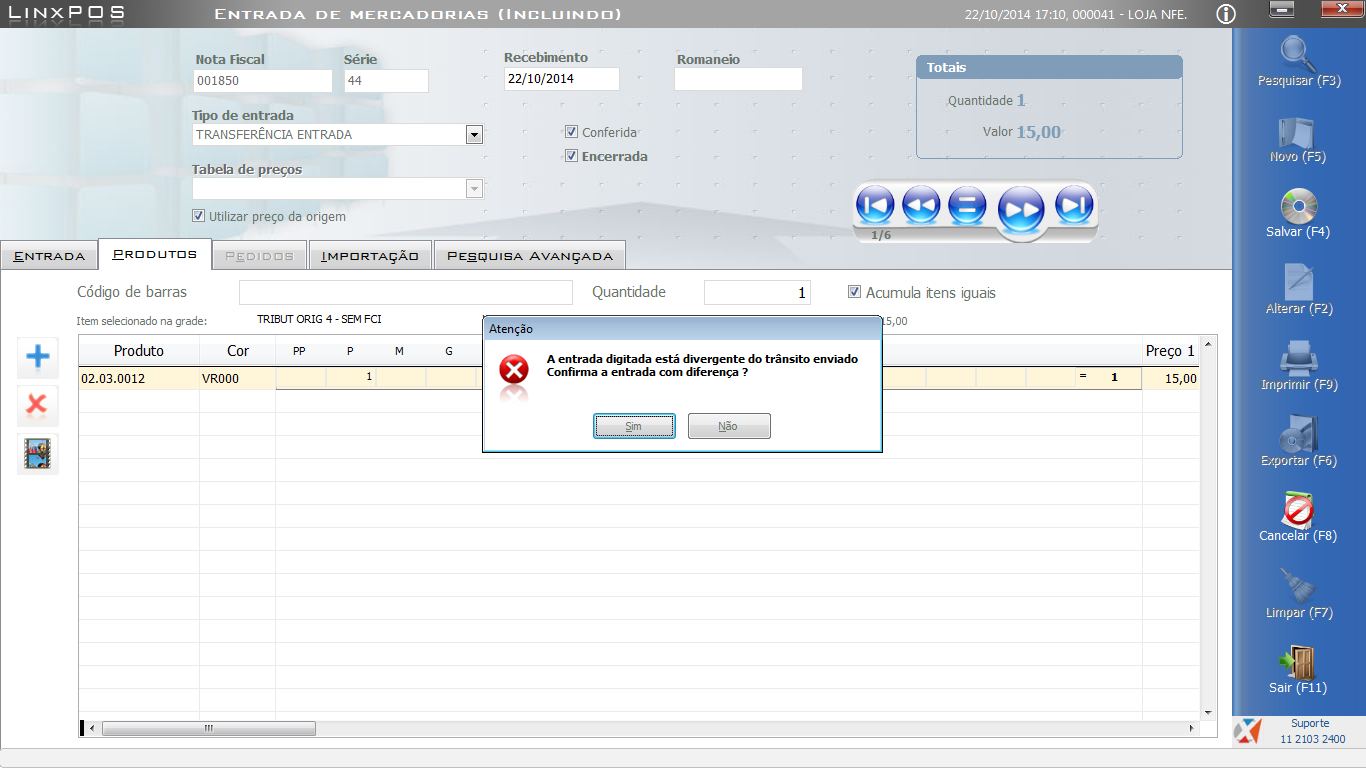Click the Imprimir (F9) printer icon
Screen dimensions: 1366x768
(x=1298, y=358)
